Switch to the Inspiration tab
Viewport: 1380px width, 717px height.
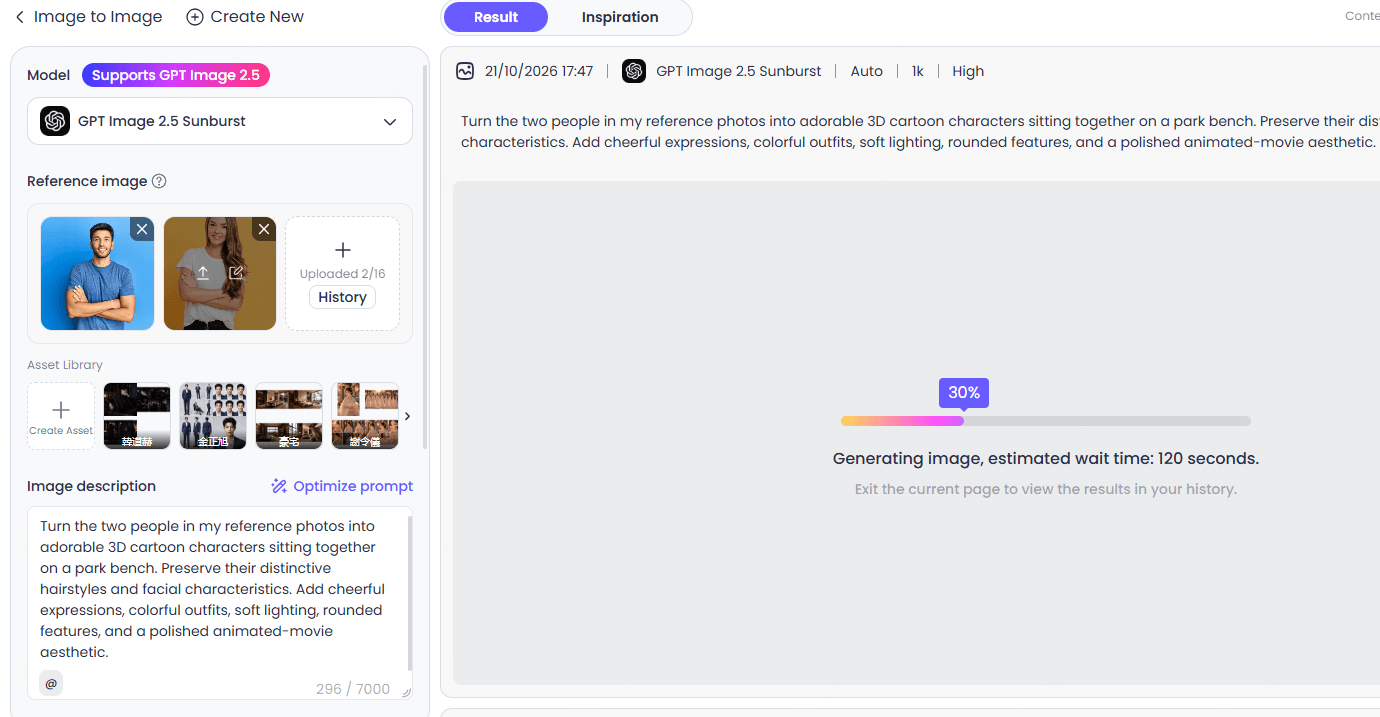click(620, 17)
